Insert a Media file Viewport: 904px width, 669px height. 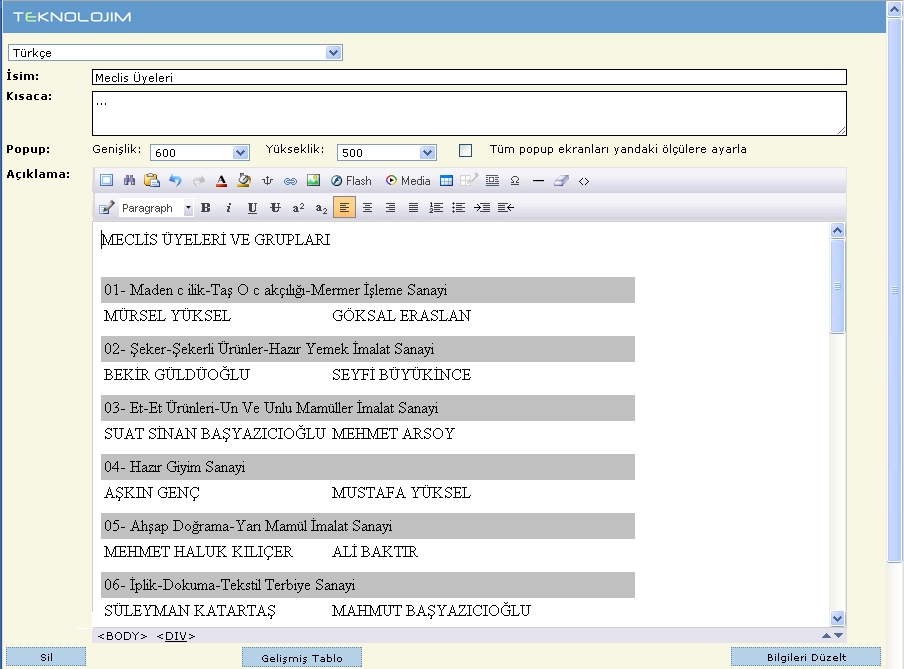pyautogui.click(x=408, y=181)
